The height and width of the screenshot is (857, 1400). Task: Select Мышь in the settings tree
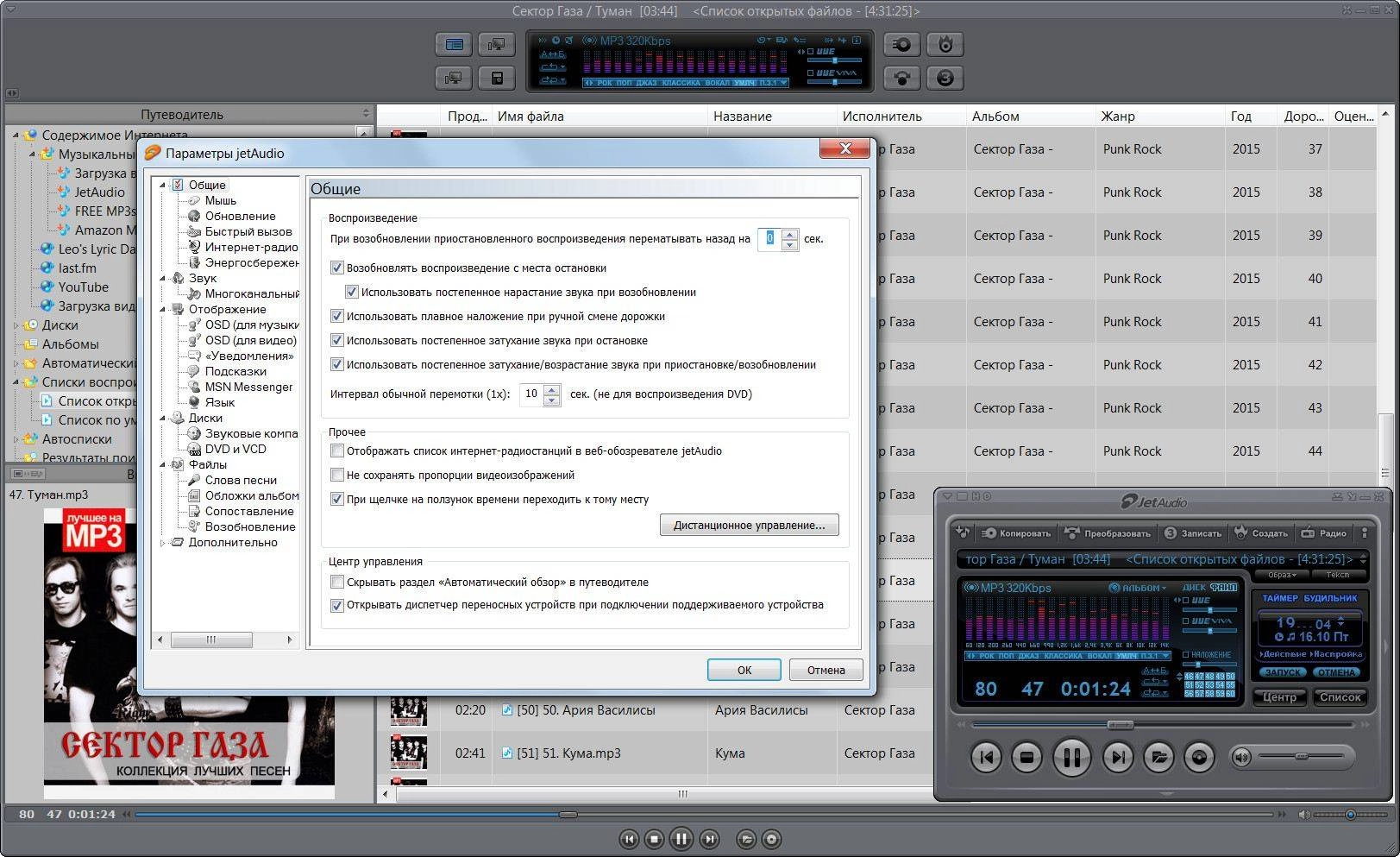coord(221,200)
